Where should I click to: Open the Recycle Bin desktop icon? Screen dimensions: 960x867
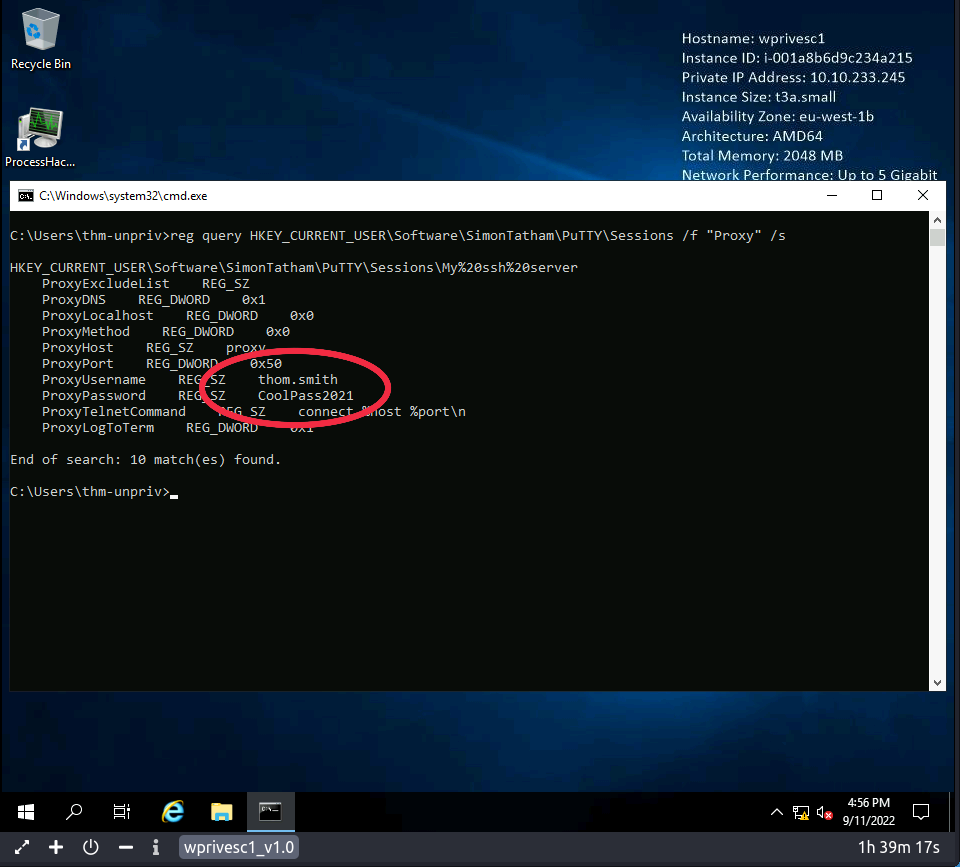coord(40,30)
